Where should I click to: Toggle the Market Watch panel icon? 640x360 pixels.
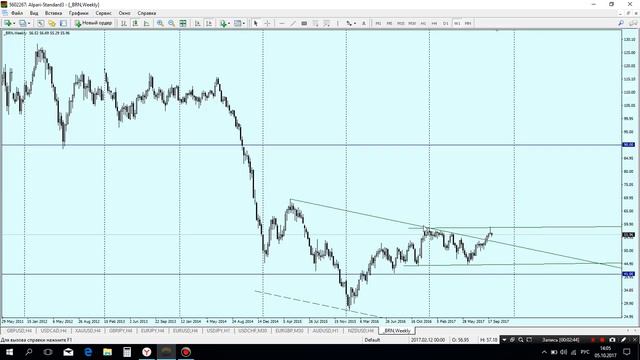click(x=41, y=24)
